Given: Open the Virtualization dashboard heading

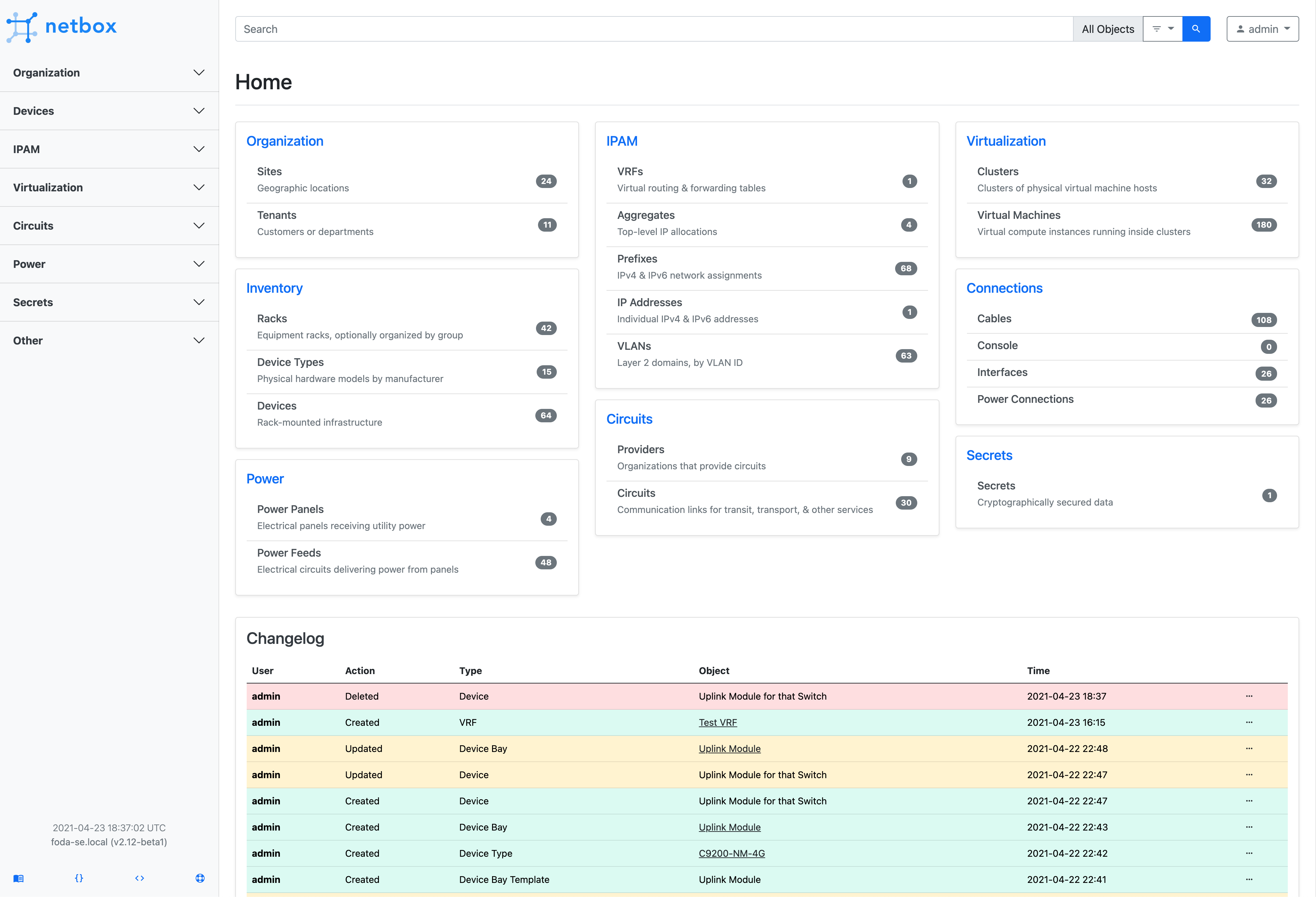Looking at the screenshot, I should tap(1006, 141).
